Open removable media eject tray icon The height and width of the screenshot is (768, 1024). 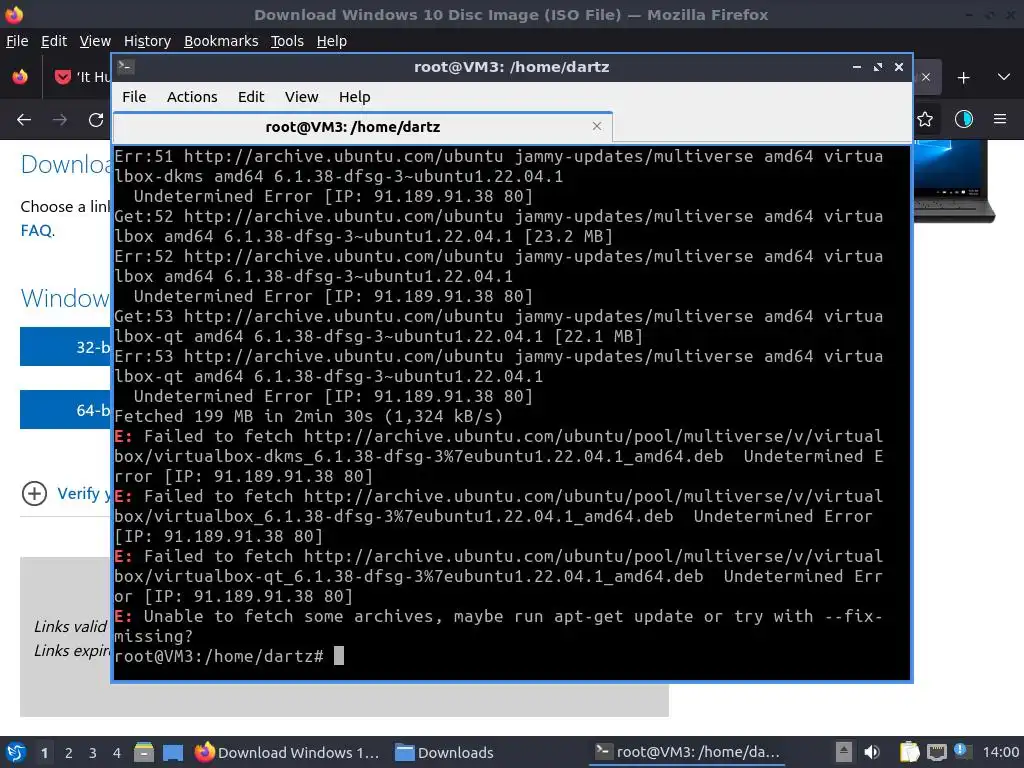point(843,752)
